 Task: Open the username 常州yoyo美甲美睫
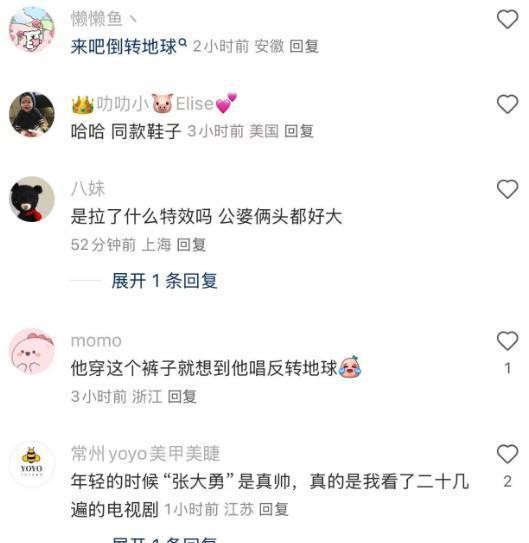[145, 454]
